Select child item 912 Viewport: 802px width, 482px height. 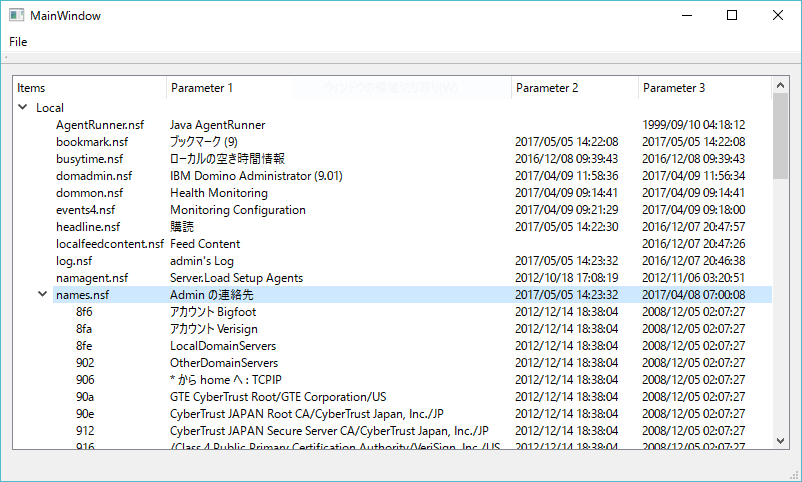(x=85, y=431)
